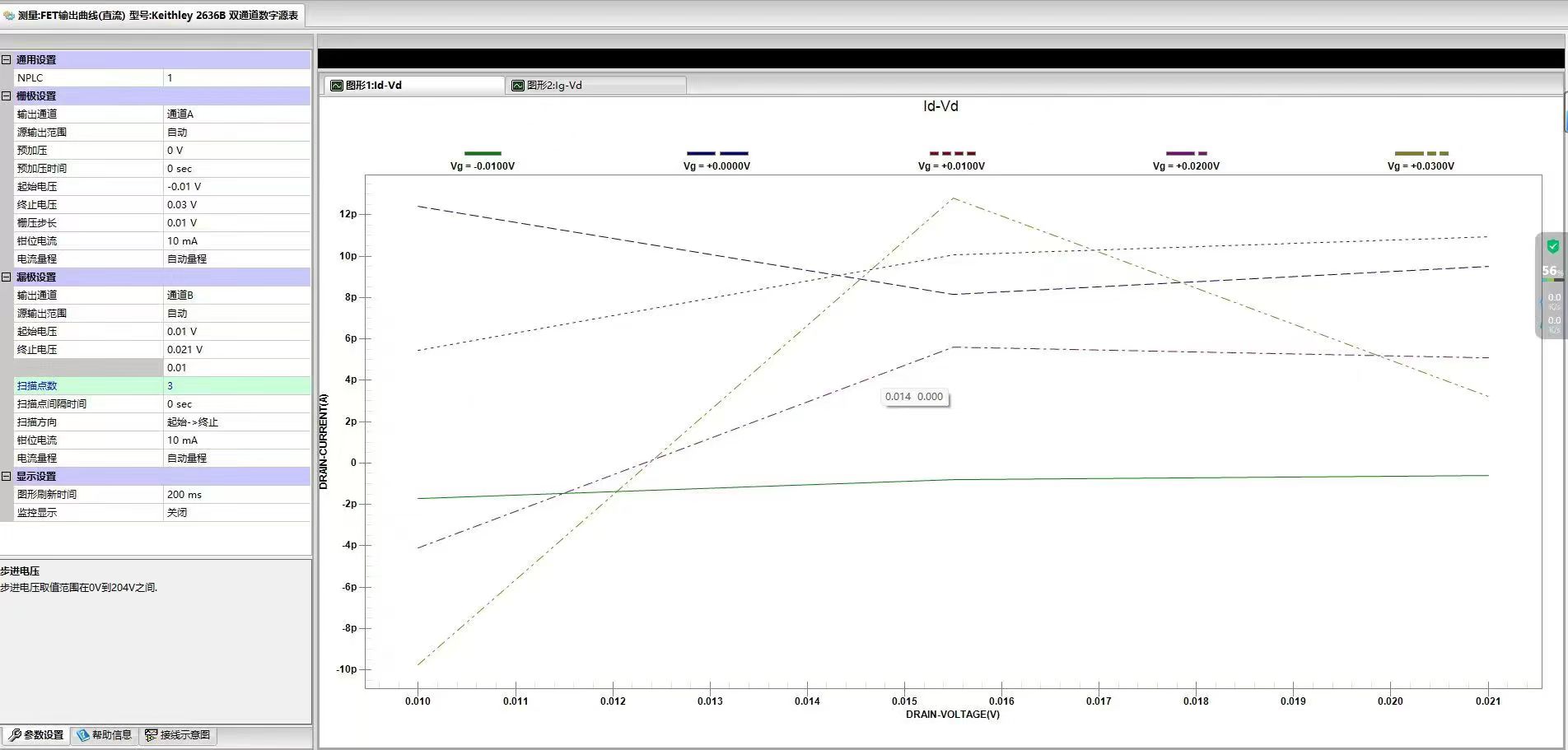The width and height of the screenshot is (1568, 750).
Task: Click the help book icon for 帮助信息
Action: 82,735
